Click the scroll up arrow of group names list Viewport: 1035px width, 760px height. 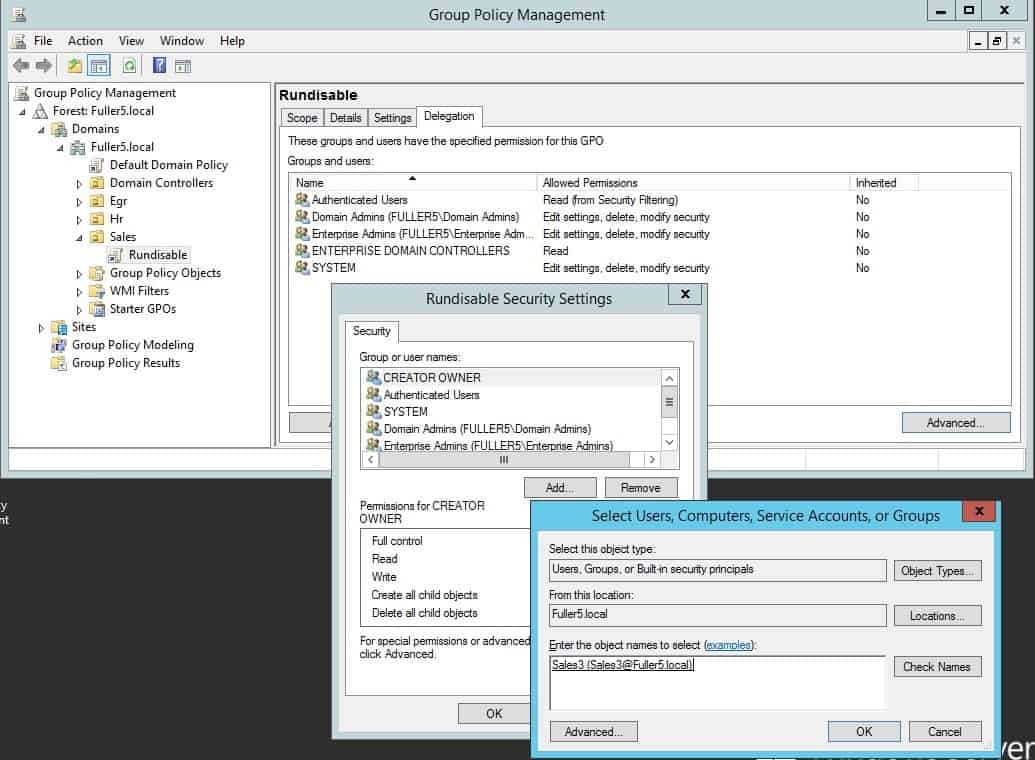(669, 378)
